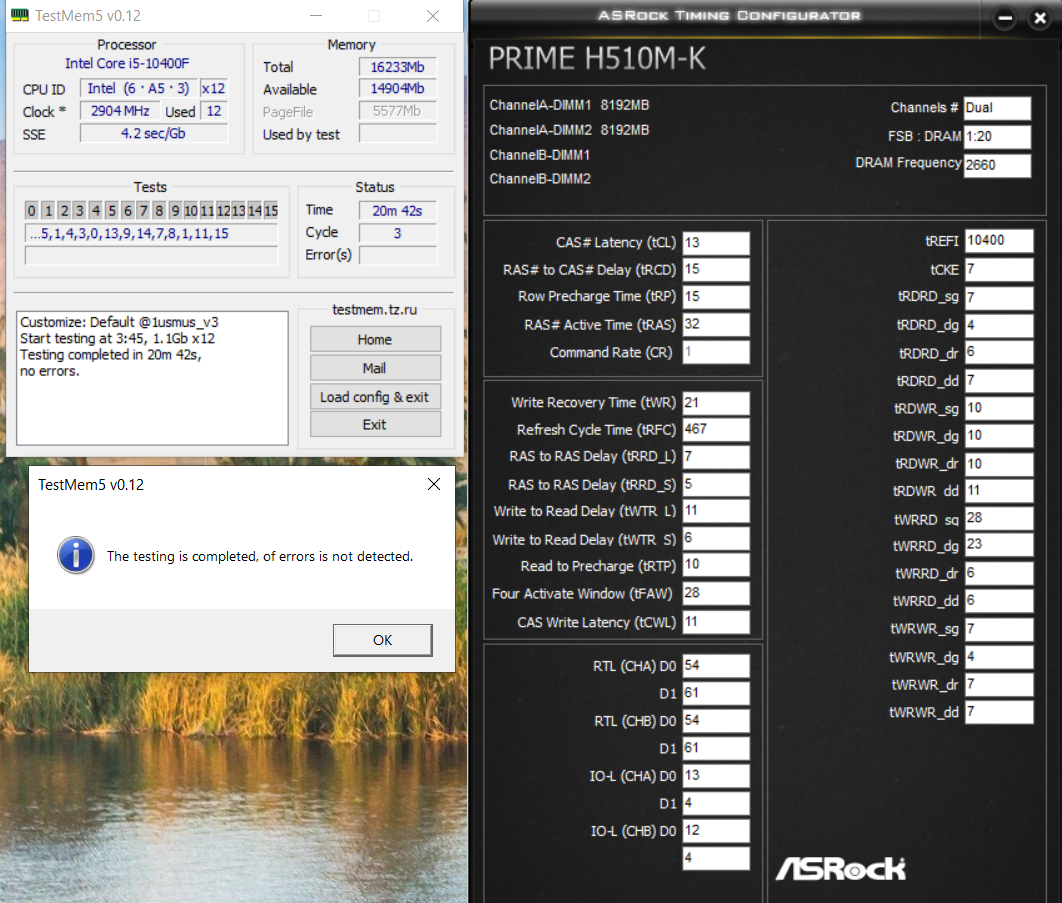Screen dimensions: 1062x903
Task: Click the Channels # field showing Dual
Action: (x=997, y=108)
